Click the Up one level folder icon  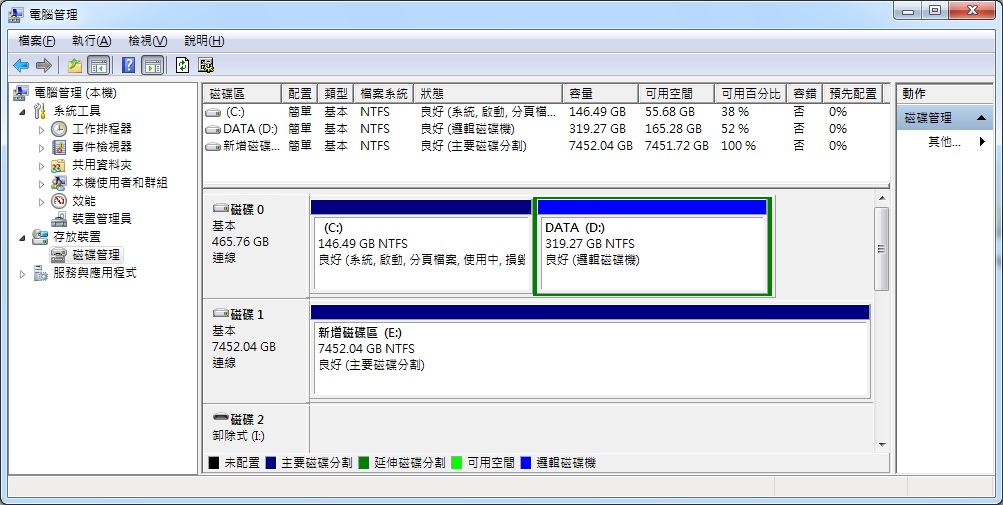[x=75, y=65]
